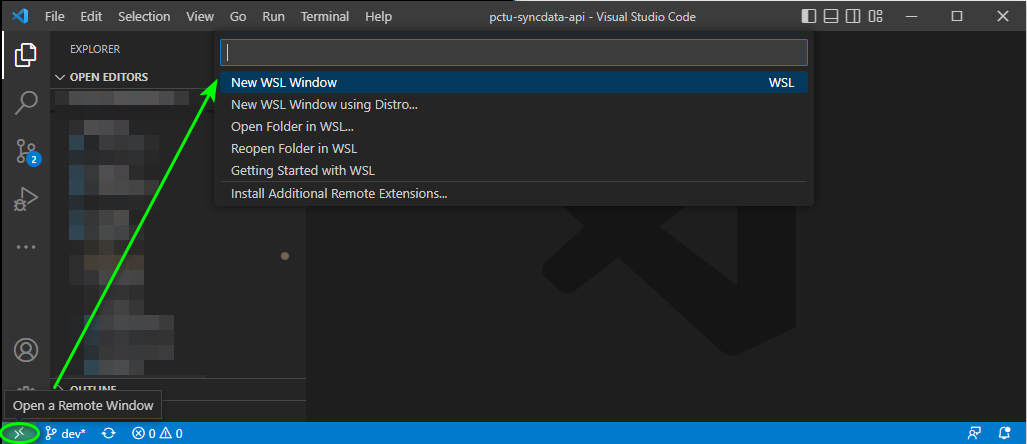Open Customize Layout icon in title bar
This screenshot has width=1027, height=444.
tap(875, 16)
